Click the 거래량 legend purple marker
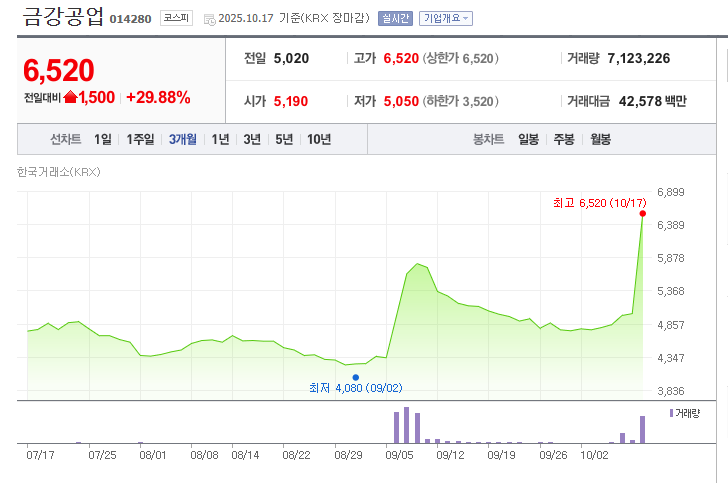The height and width of the screenshot is (483, 728). click(671, 413)
